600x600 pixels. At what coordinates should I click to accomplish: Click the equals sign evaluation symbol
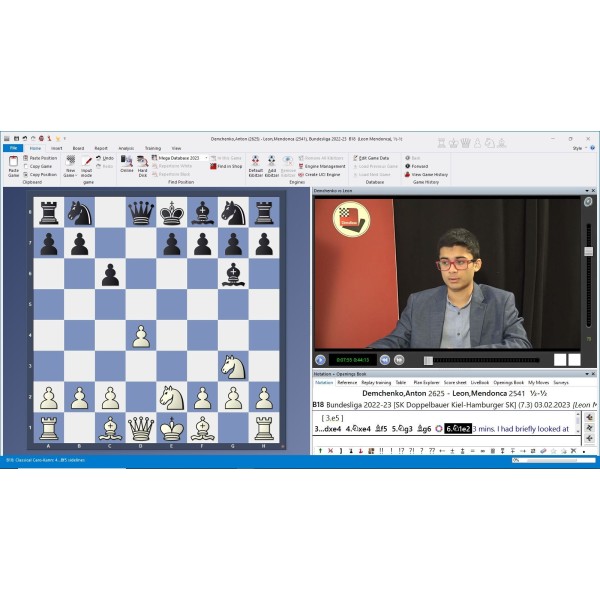click(473, 451)
